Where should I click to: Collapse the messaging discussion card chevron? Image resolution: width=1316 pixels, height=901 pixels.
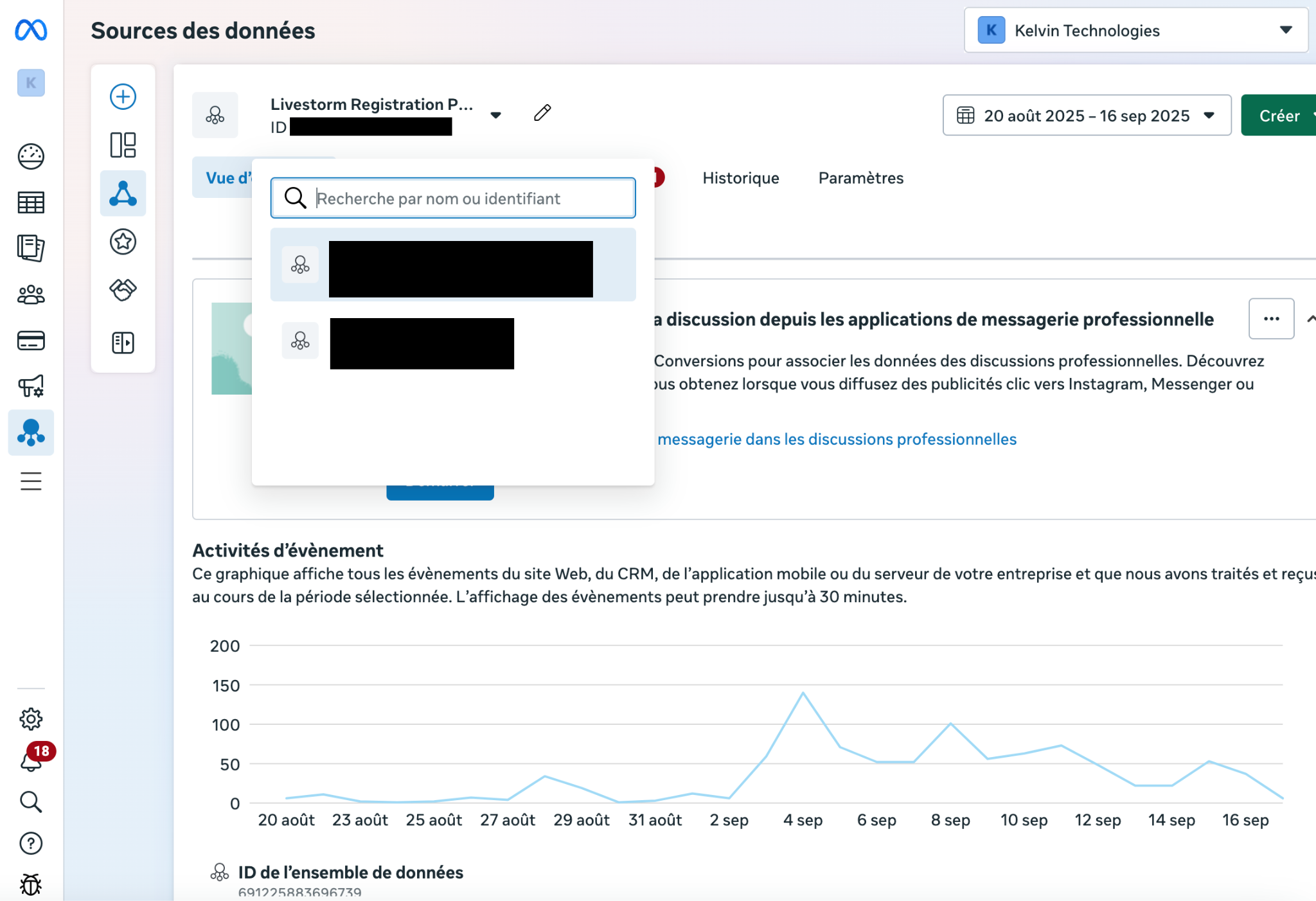click(1310, 319)
